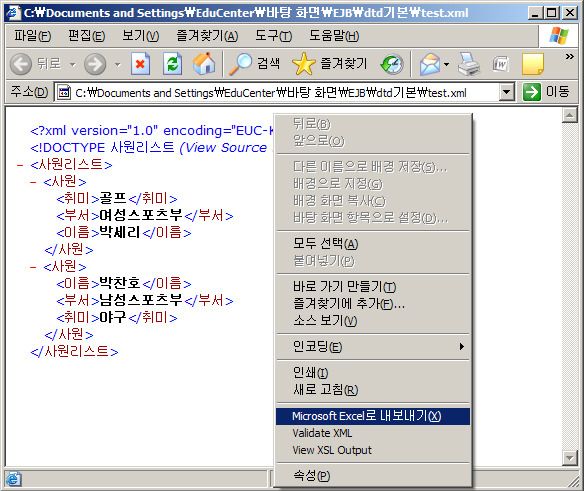Open the Mail button dropdown arrow

446,64
